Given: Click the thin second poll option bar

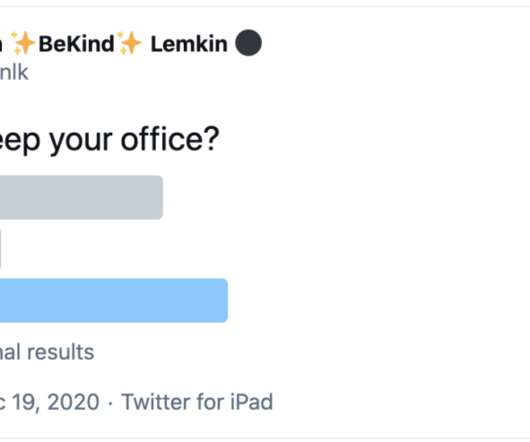Looking at the screenshot, I should [x=1, y=249].
